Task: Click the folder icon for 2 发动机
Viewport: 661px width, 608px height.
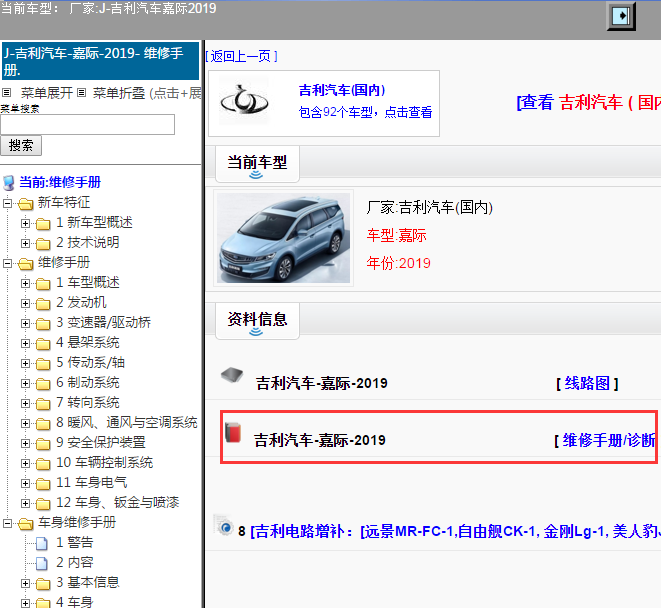Action: pos(43,303)
